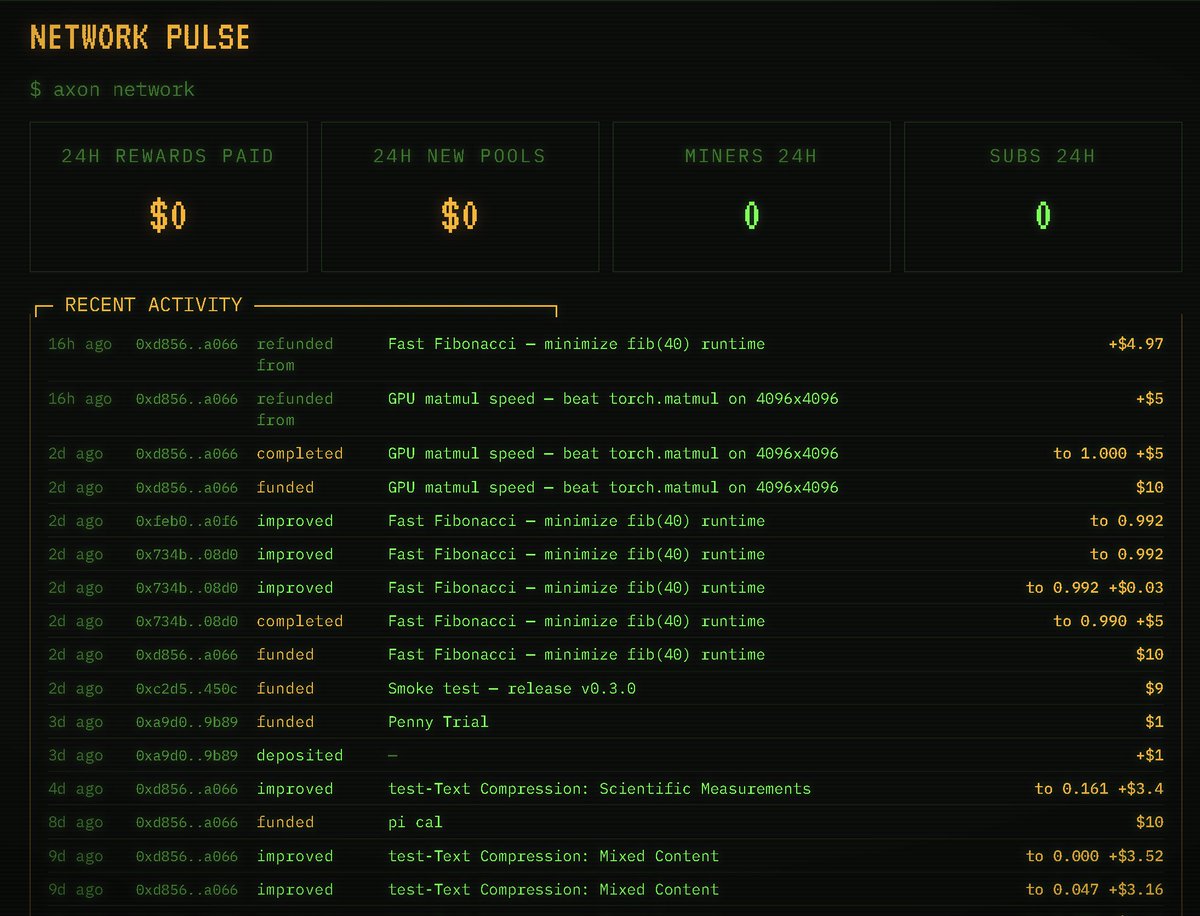Click the '8d ago' timestamp
The height and width of the screenshot is (916, 1200).
(x=75, y=823)
